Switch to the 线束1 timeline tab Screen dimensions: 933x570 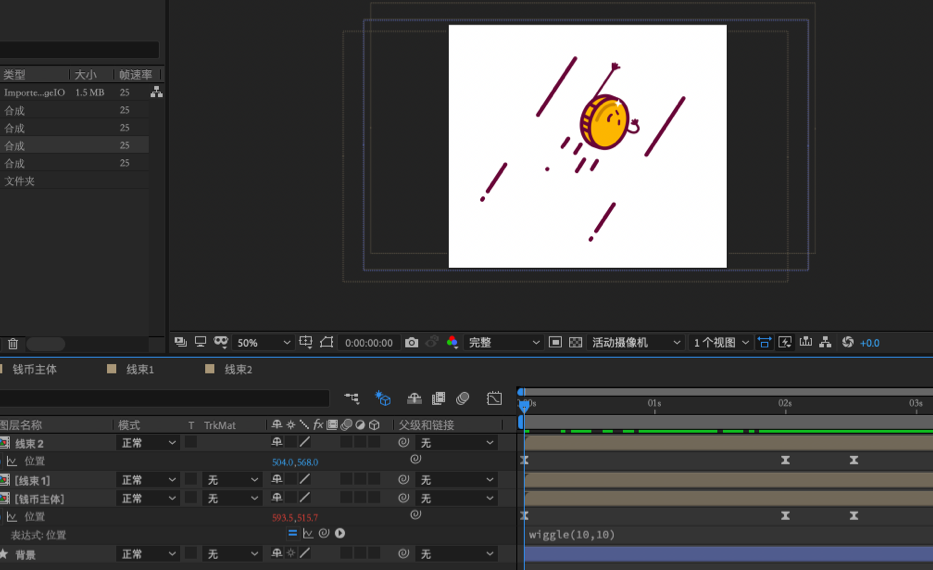[x=140, y=369]
